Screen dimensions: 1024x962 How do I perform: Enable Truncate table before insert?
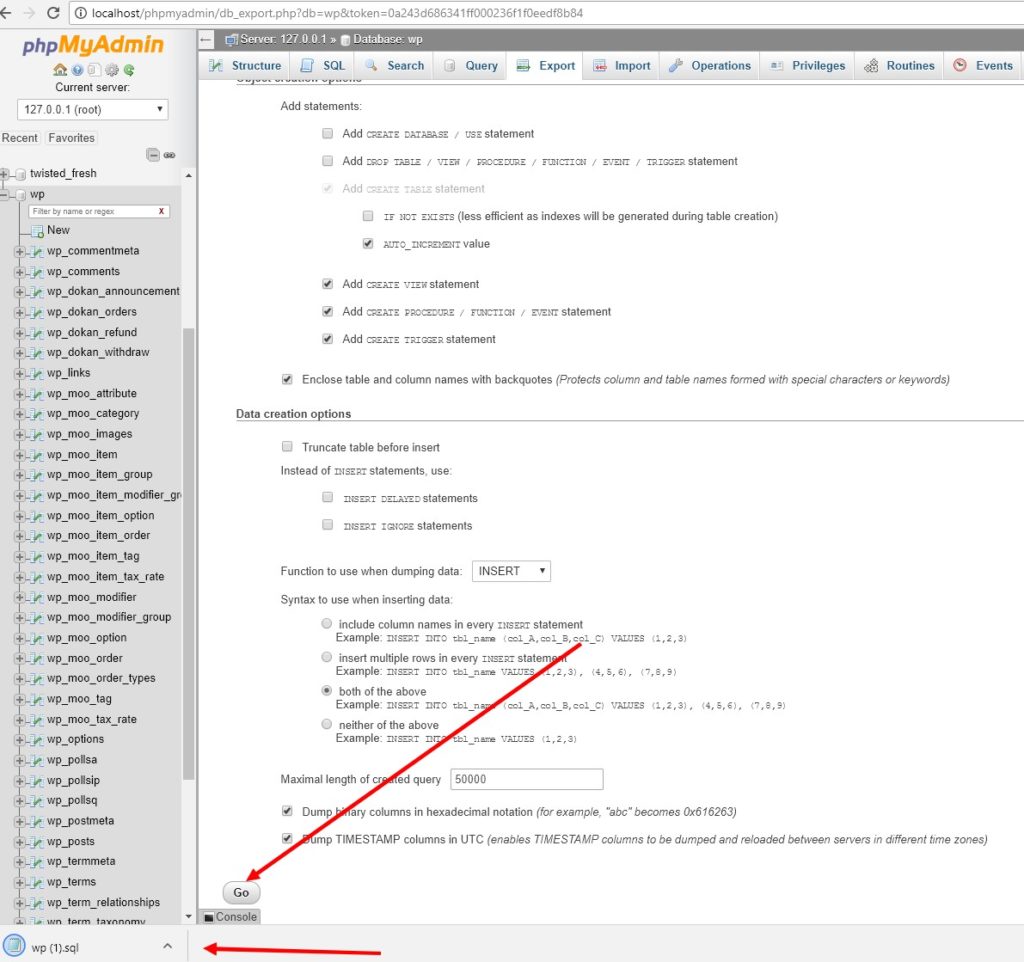click(287, 447)
